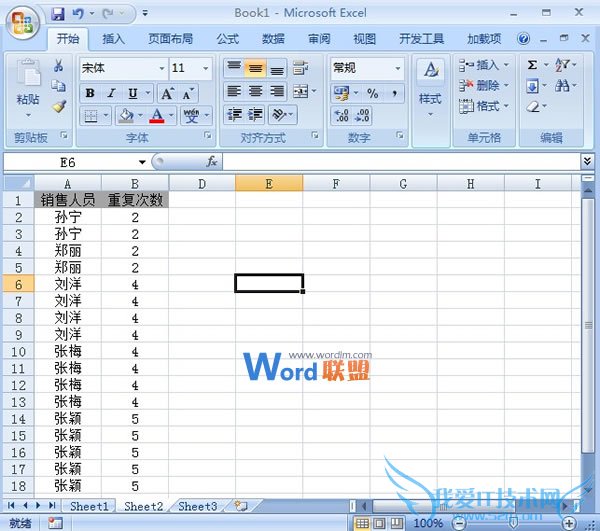Toggle bottom vertical alignment
This screenshot has width=600, height=531.
coord(277,68)
